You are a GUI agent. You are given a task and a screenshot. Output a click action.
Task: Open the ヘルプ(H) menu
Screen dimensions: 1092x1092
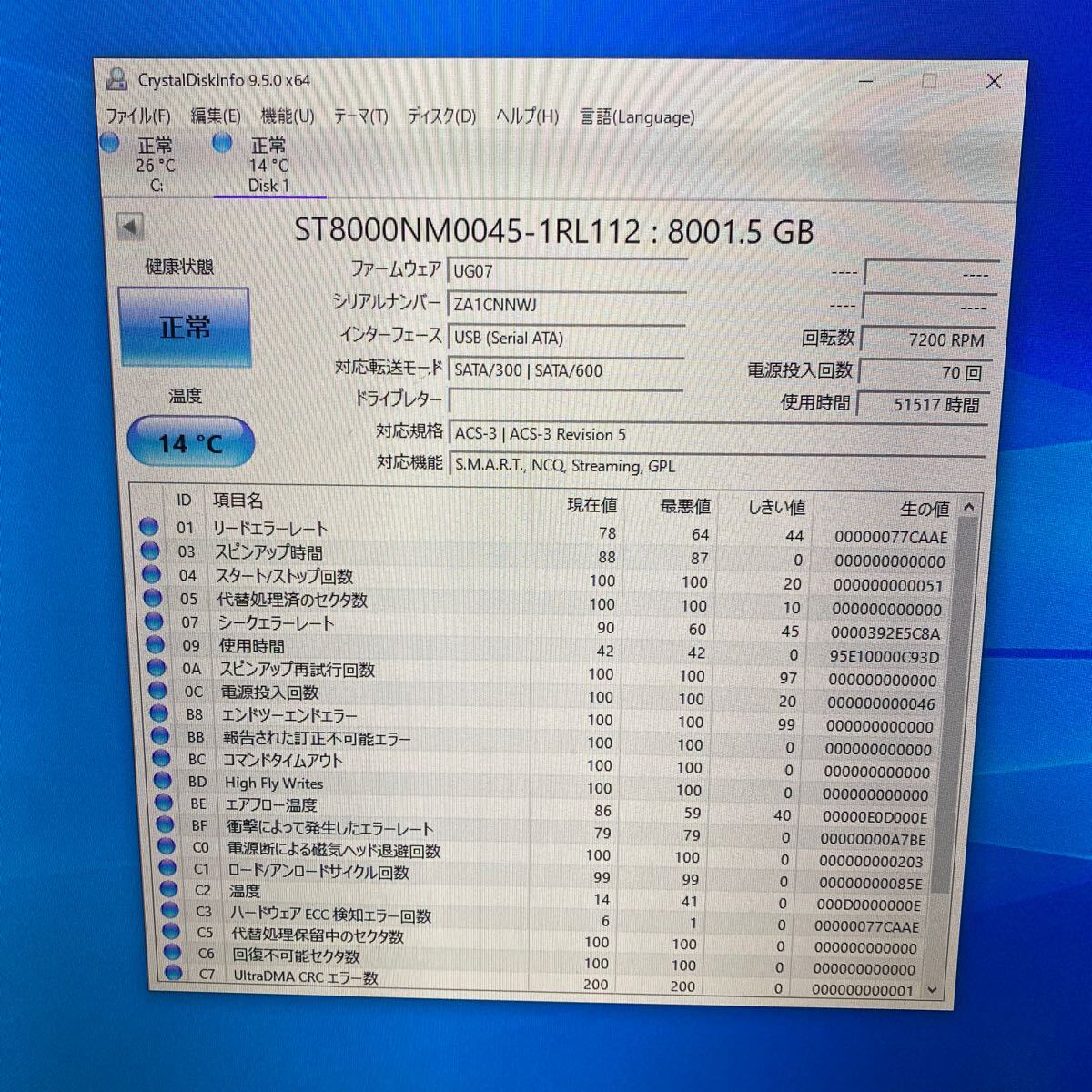point(527,116)
